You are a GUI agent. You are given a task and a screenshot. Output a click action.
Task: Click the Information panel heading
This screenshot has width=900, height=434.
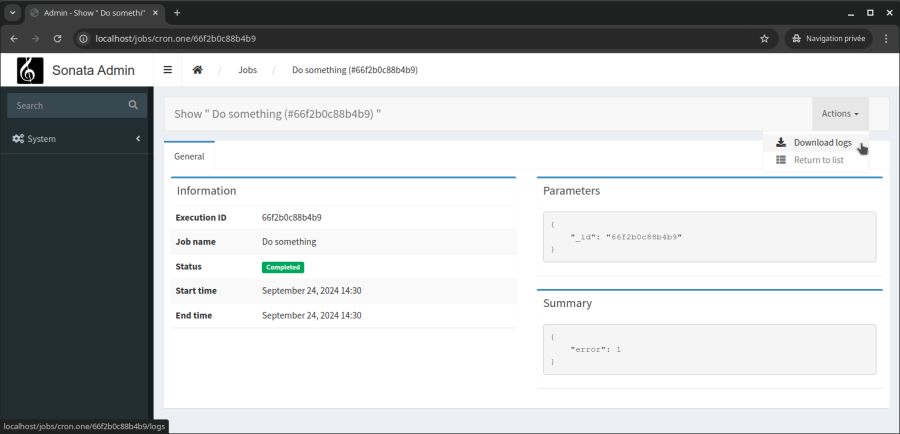tap(206, 191)
